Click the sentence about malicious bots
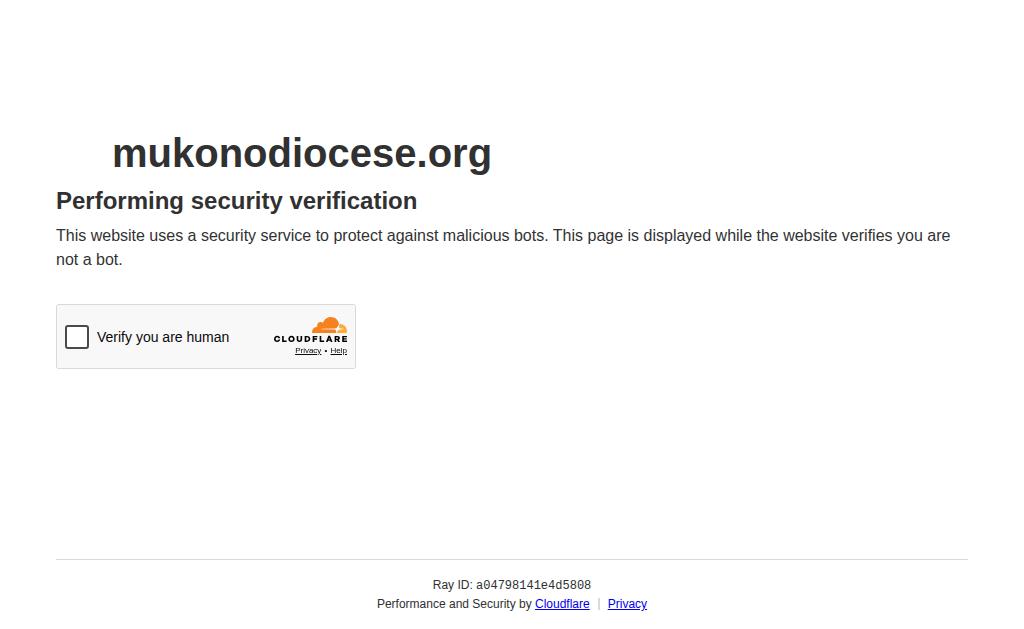1024x629 pixels. click(x=302, y=236)
